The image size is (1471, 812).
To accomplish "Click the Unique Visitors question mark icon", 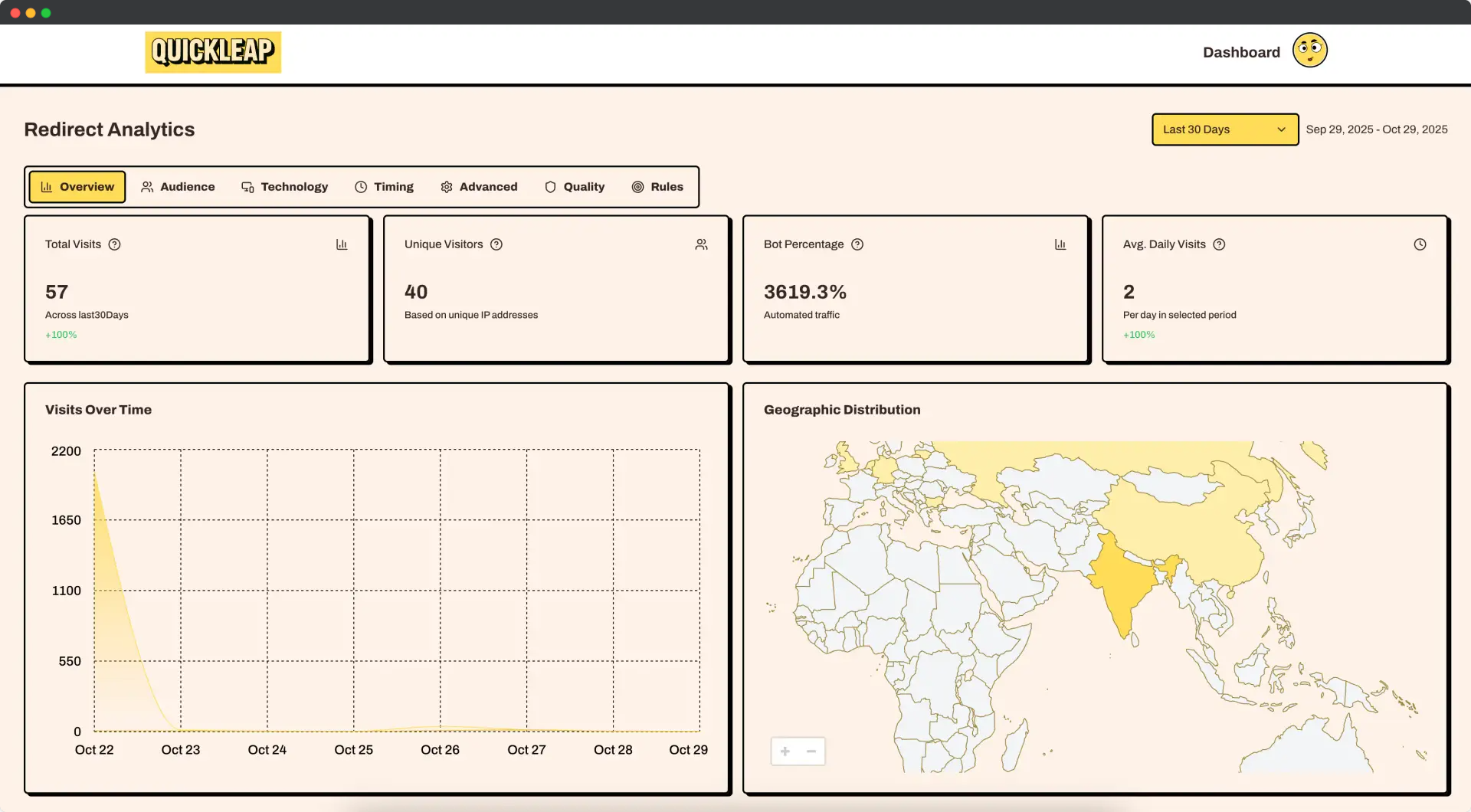I will point(496,244).
